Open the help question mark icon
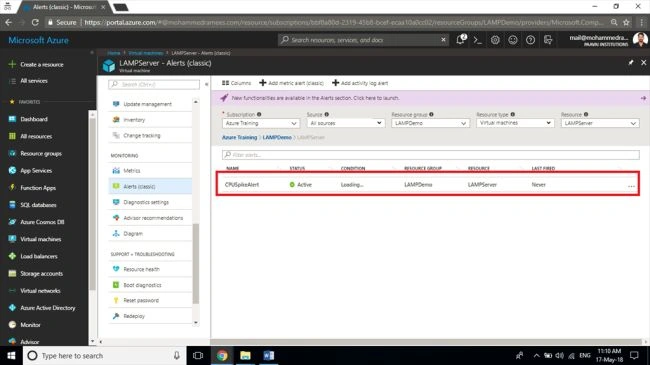 click(530, 40)
